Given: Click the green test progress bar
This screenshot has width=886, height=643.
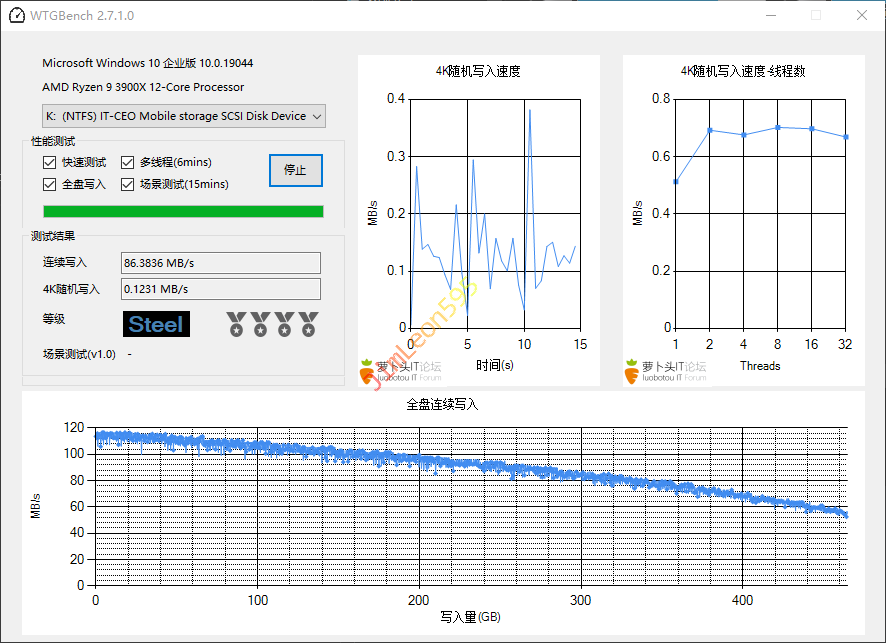Looking at the screenshot, I should tap(183, 211).
